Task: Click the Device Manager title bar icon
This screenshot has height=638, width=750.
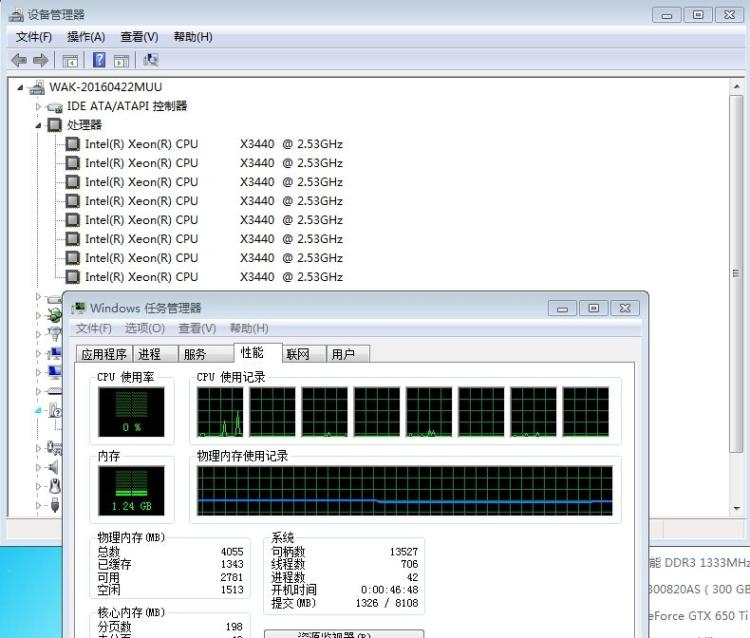Action: point(16,15)
